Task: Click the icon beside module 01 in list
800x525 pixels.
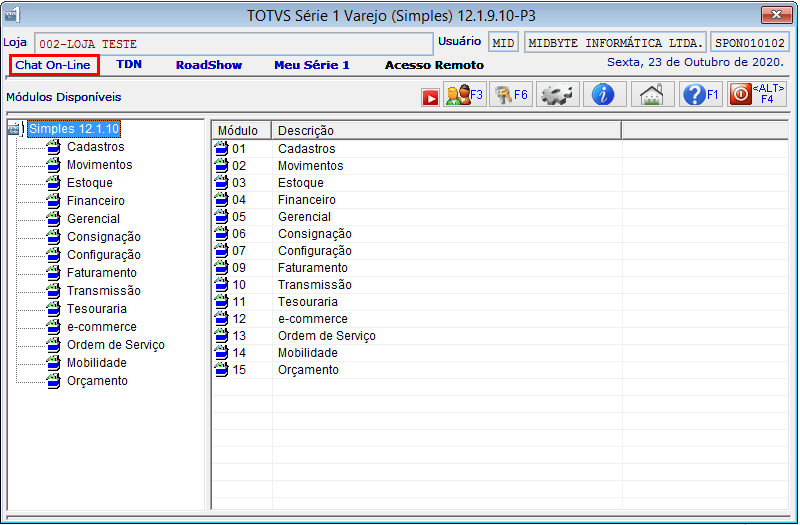Action: (221, 148)
